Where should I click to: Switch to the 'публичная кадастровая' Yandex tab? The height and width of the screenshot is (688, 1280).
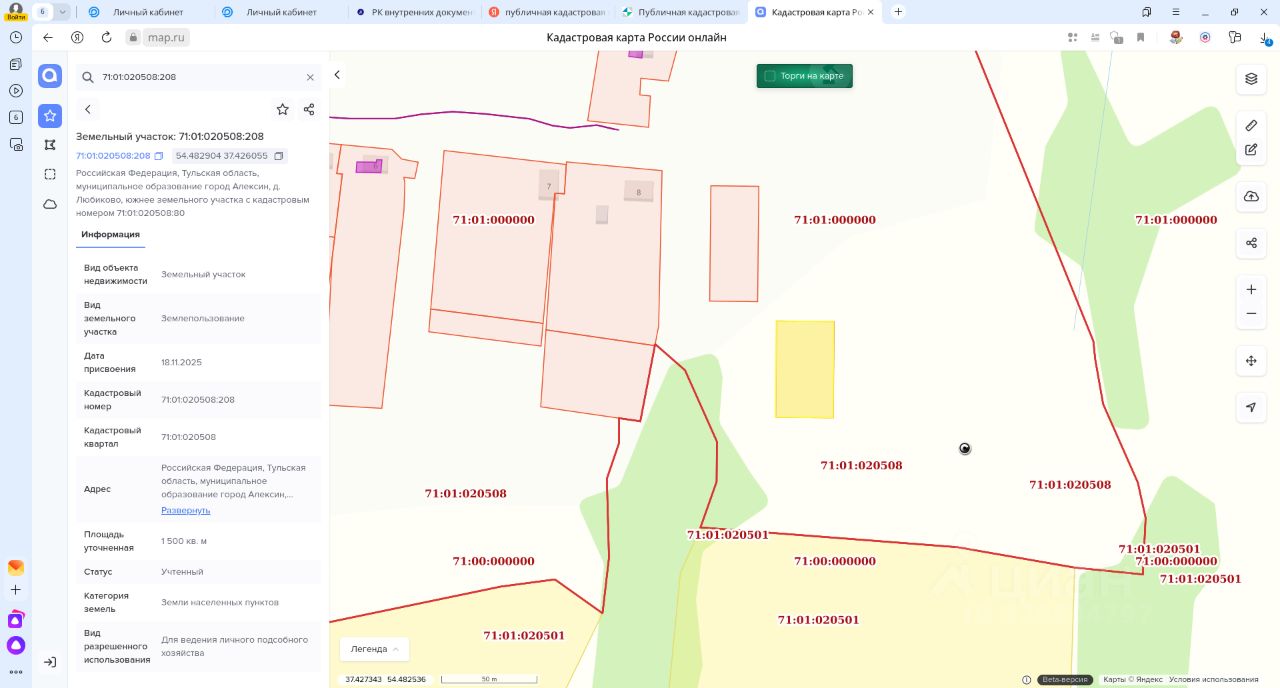point(546,12)
